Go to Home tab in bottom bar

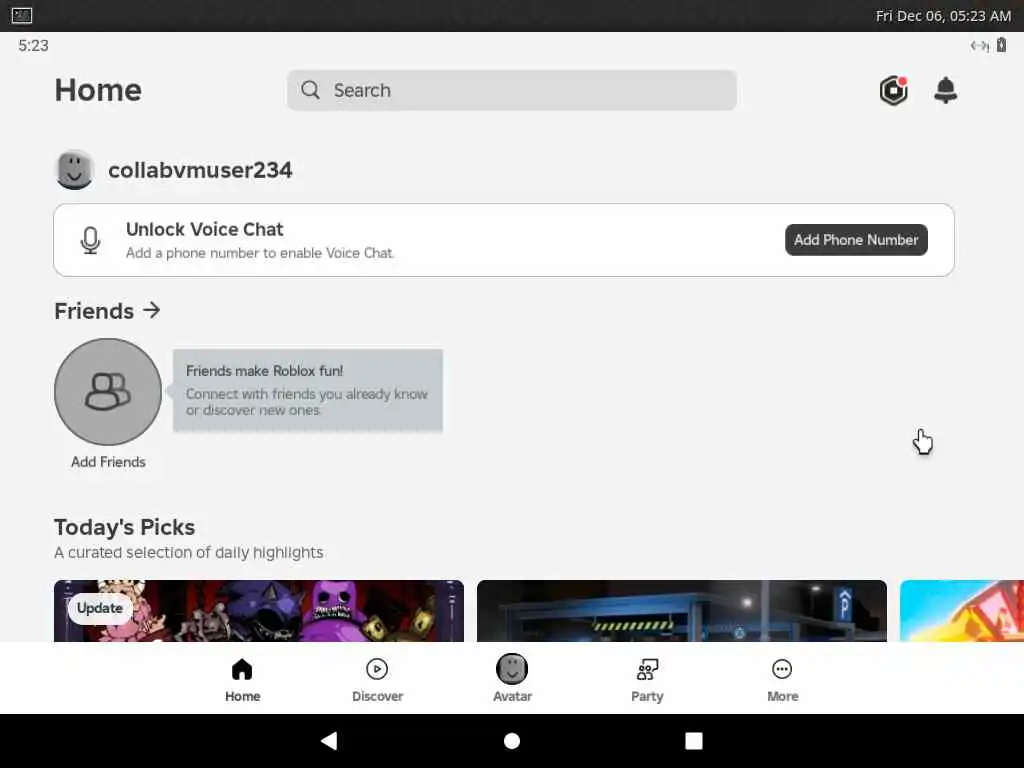click(242, 680)
